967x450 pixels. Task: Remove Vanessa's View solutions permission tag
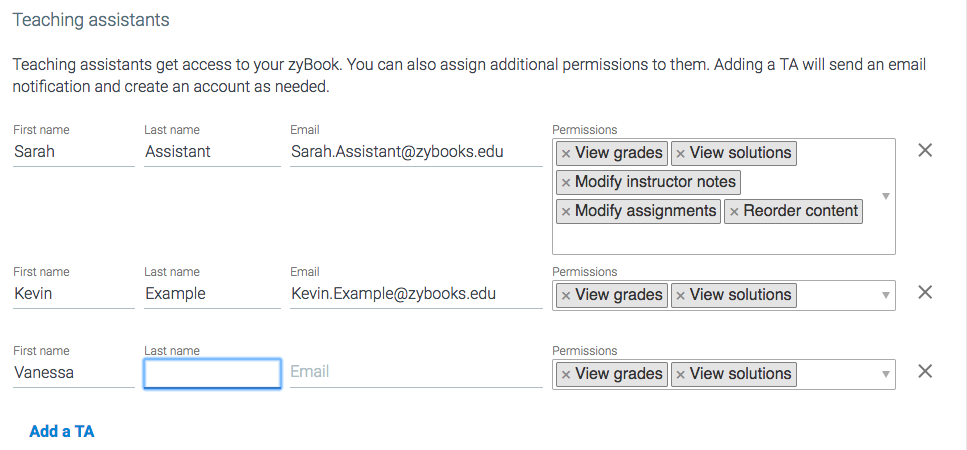click(x=681, y=374)
